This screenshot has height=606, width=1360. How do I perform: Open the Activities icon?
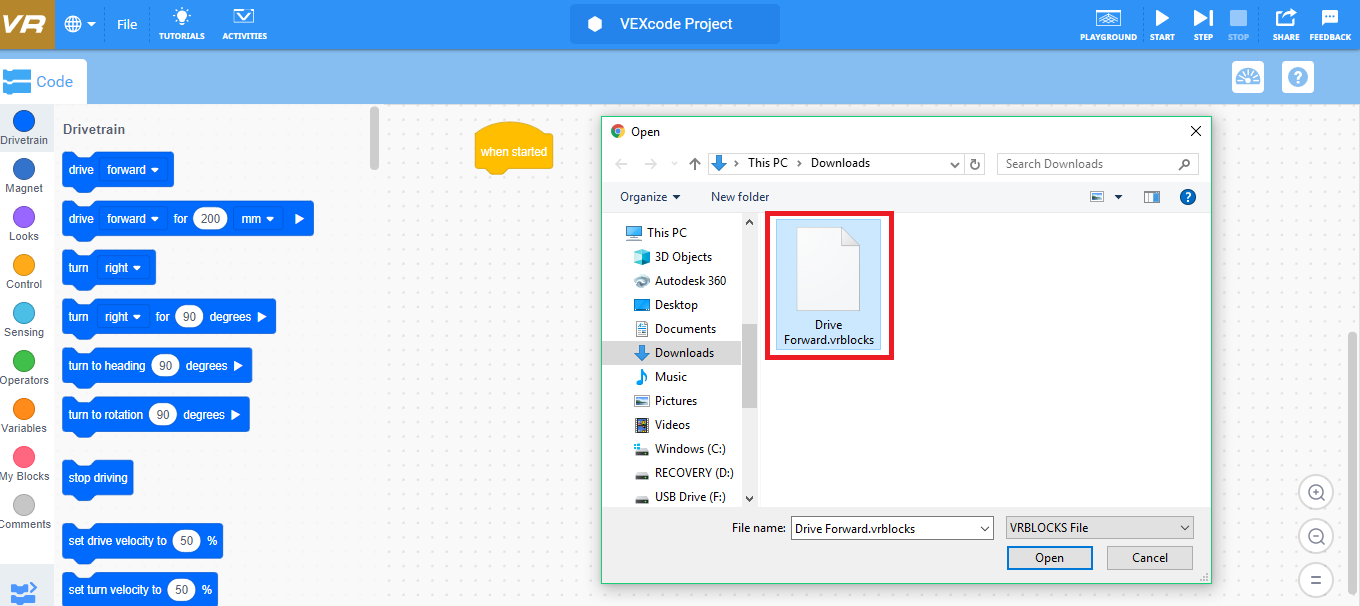(x=244, y=24)
